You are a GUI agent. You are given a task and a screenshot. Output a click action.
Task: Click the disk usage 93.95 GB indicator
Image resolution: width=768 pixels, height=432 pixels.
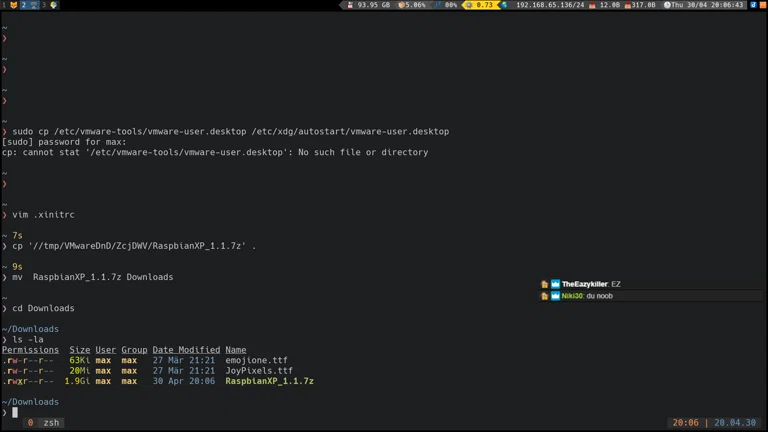368,5
